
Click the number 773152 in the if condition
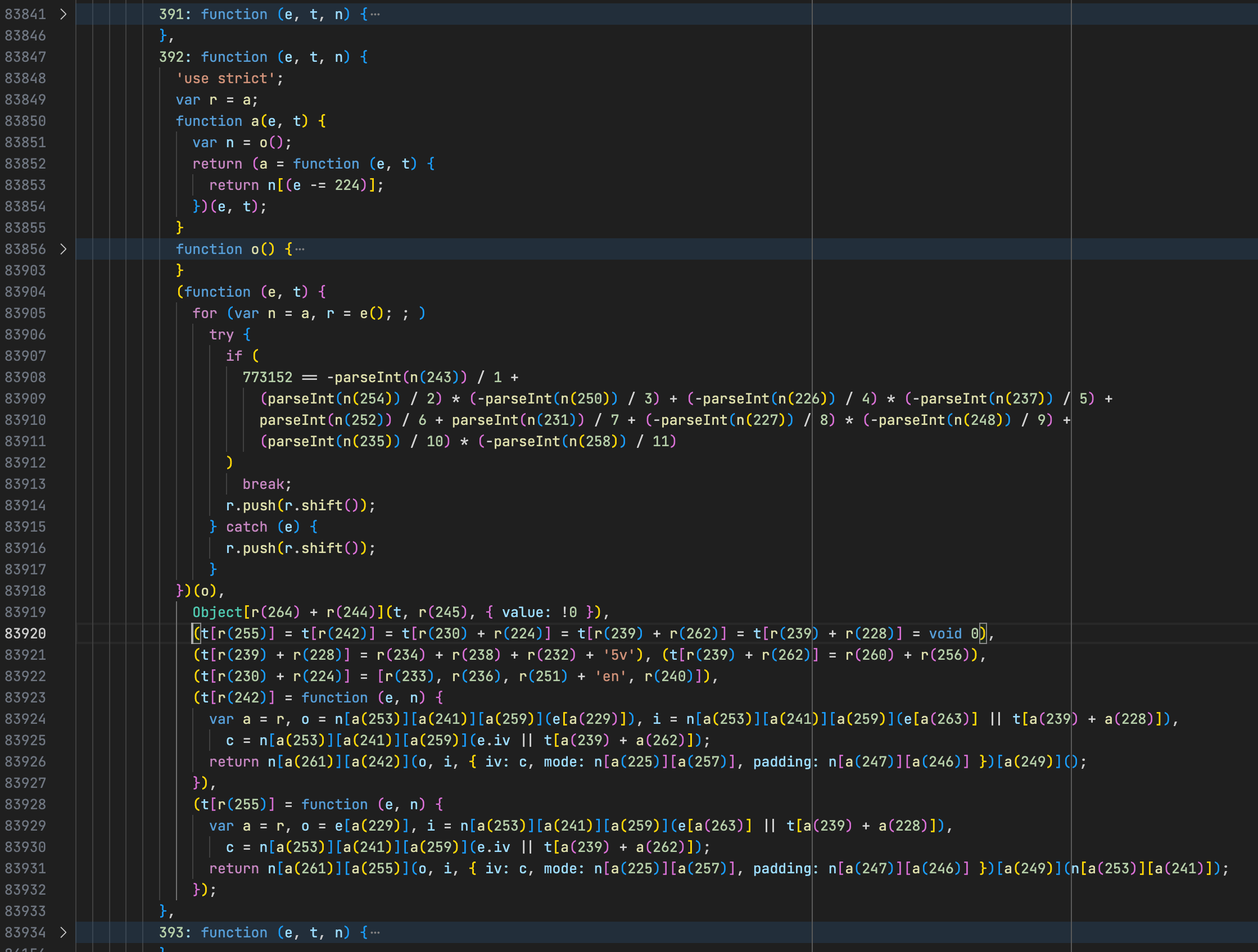coord(268,378)
